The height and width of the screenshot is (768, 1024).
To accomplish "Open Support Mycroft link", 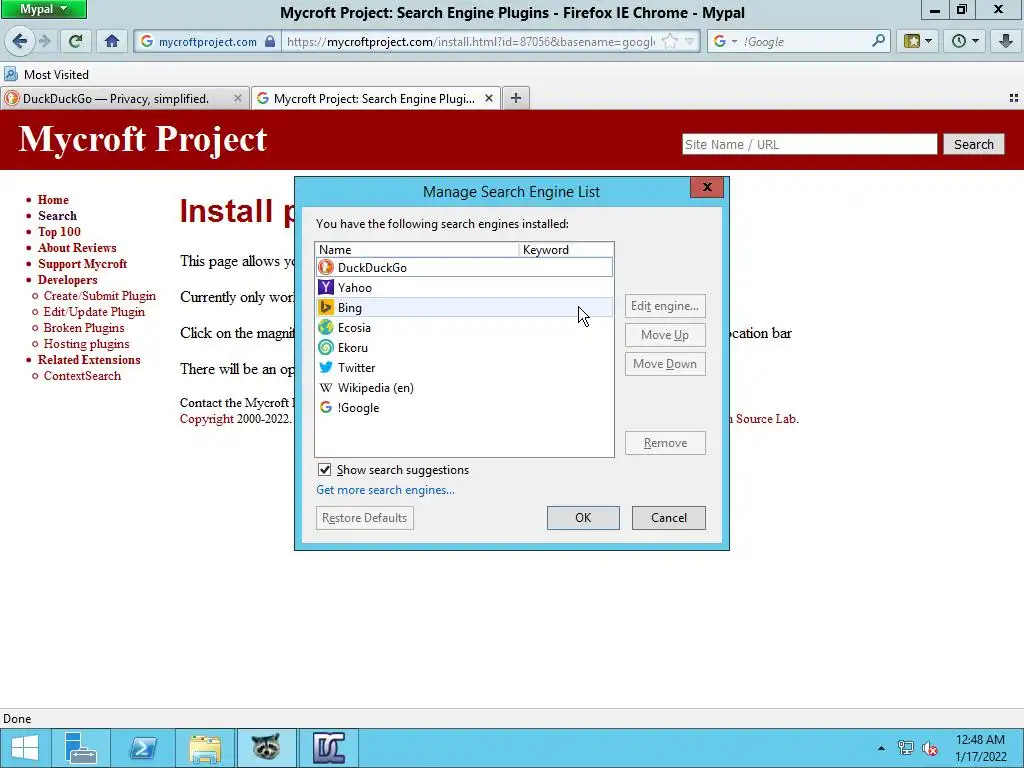I will [x=82, y=264].
